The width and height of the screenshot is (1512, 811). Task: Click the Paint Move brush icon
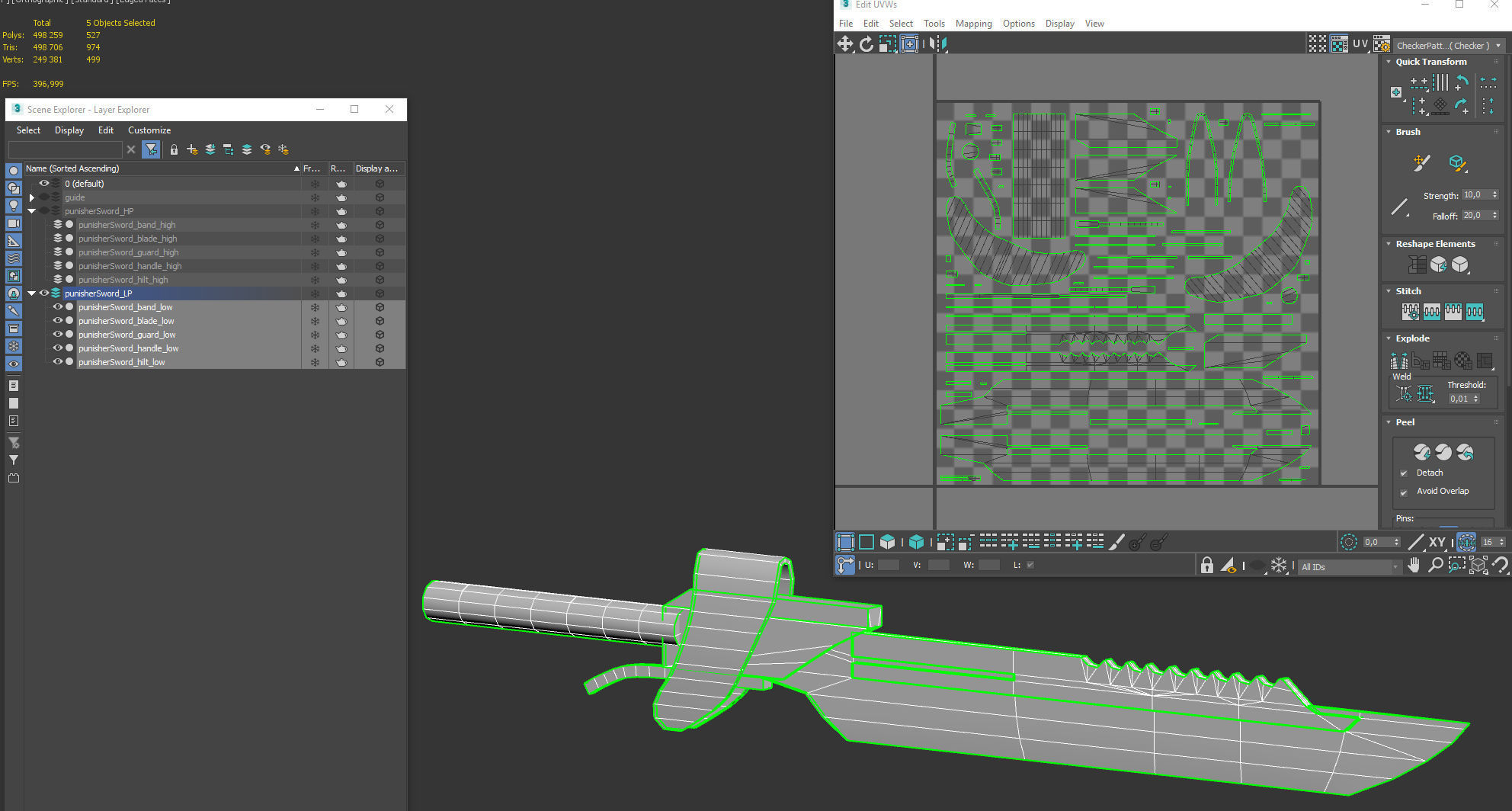point(1421,162)
